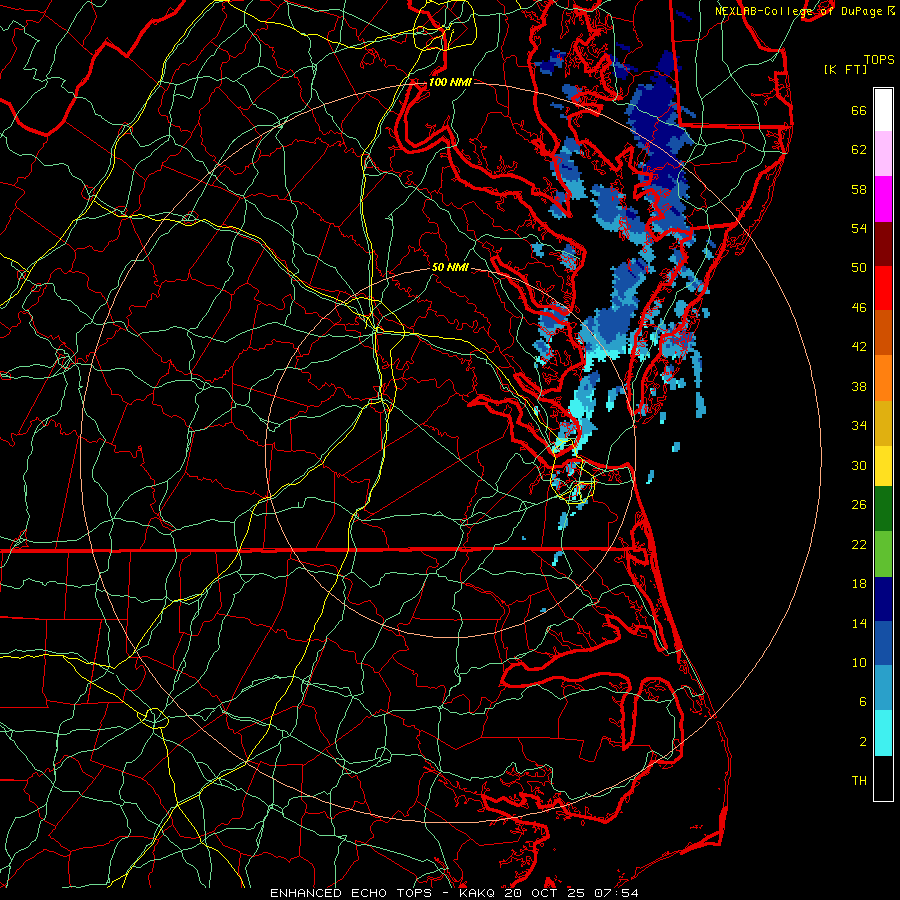
Task: Pick the light orange legend swatch
Action: point(883,378)
